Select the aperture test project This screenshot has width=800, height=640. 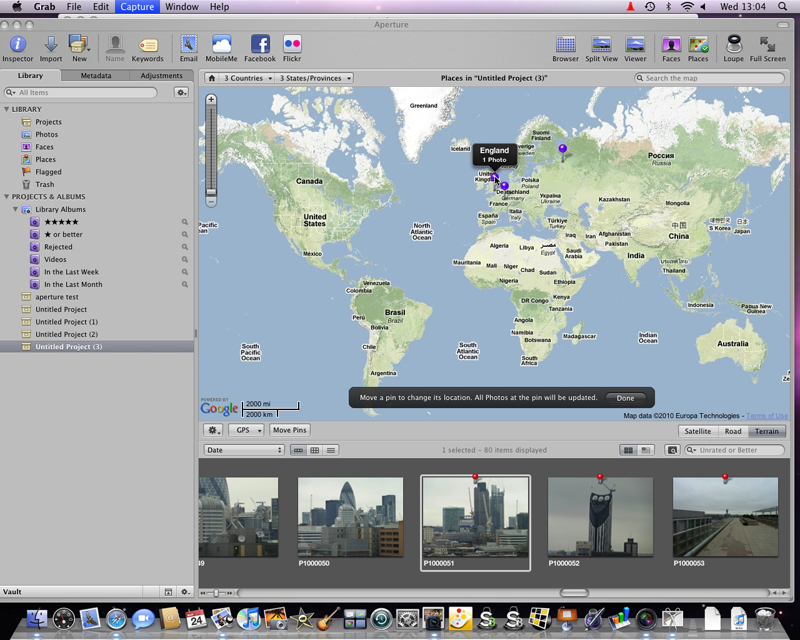[57, 297]
